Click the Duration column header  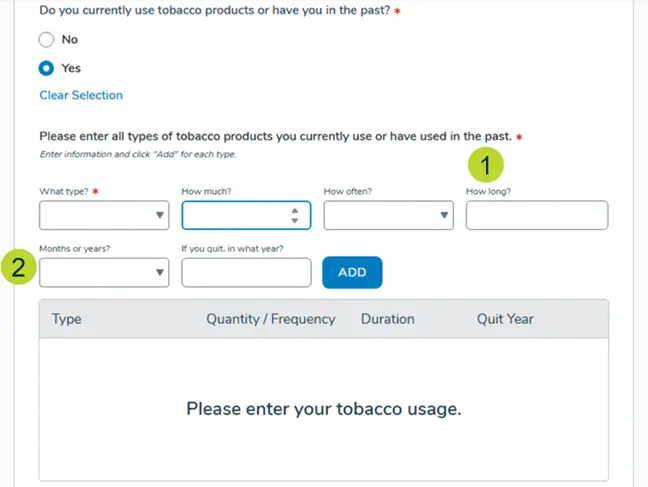[387, 319]
